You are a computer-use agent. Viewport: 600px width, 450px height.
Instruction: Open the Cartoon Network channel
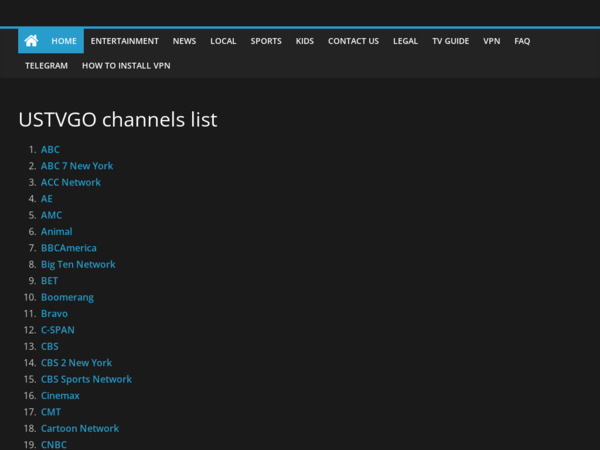[80, 429]
